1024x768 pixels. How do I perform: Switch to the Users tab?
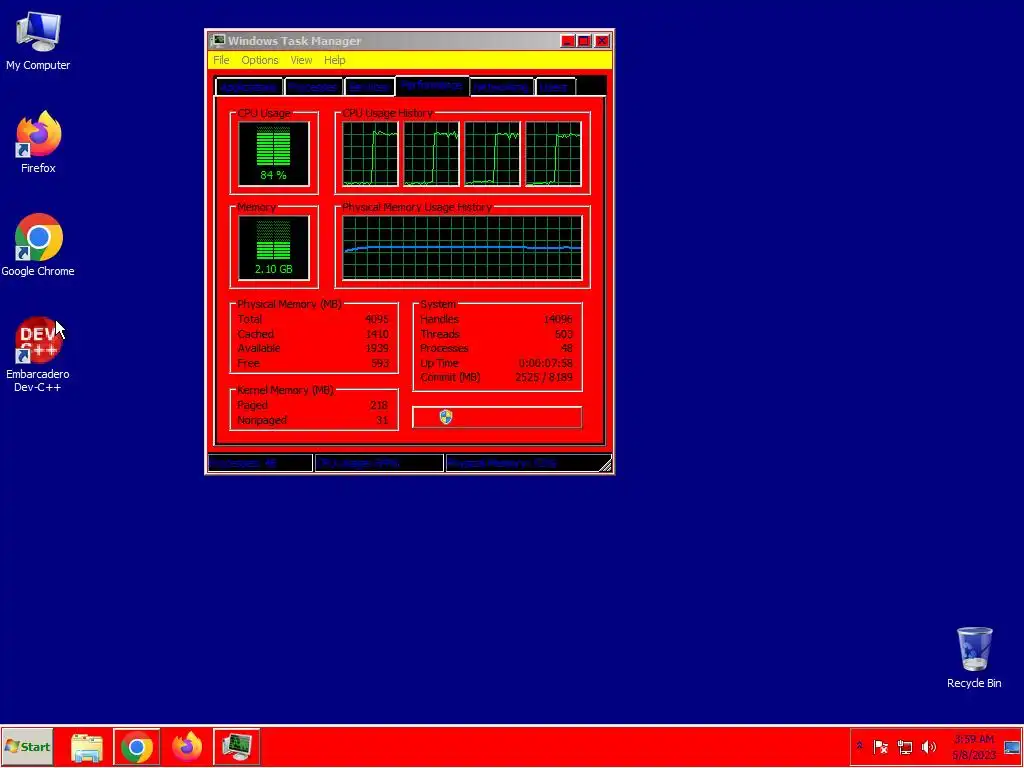(x=555, y=87)
